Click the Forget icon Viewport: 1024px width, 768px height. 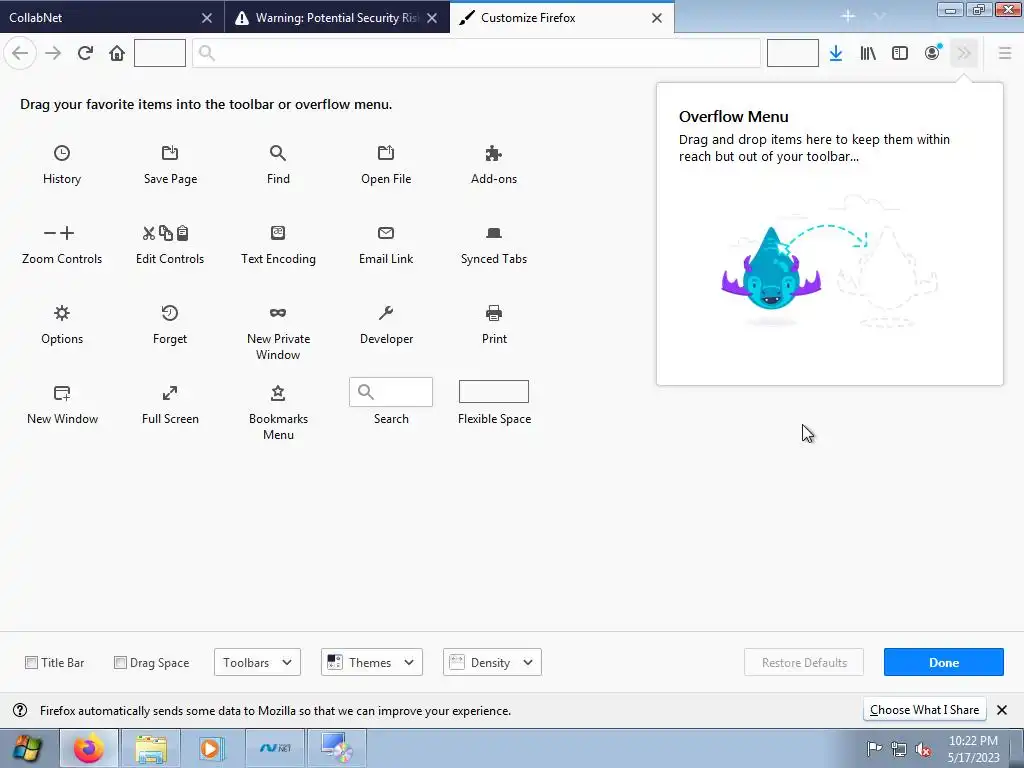point(170,313)
